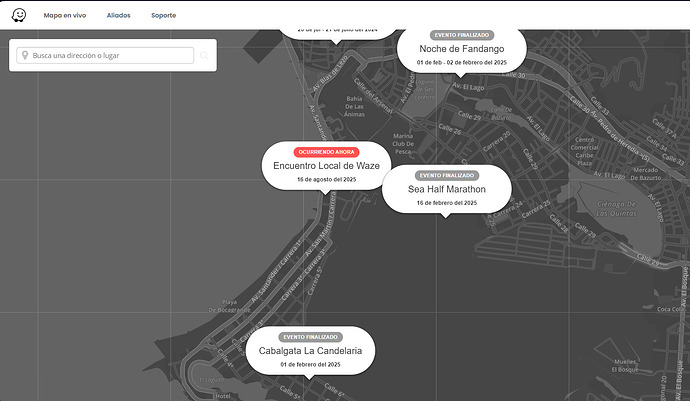This screenshot has height=401, width=690.
Task: Select the Cabalgata La Candelaria event
Action: point(310,351)
